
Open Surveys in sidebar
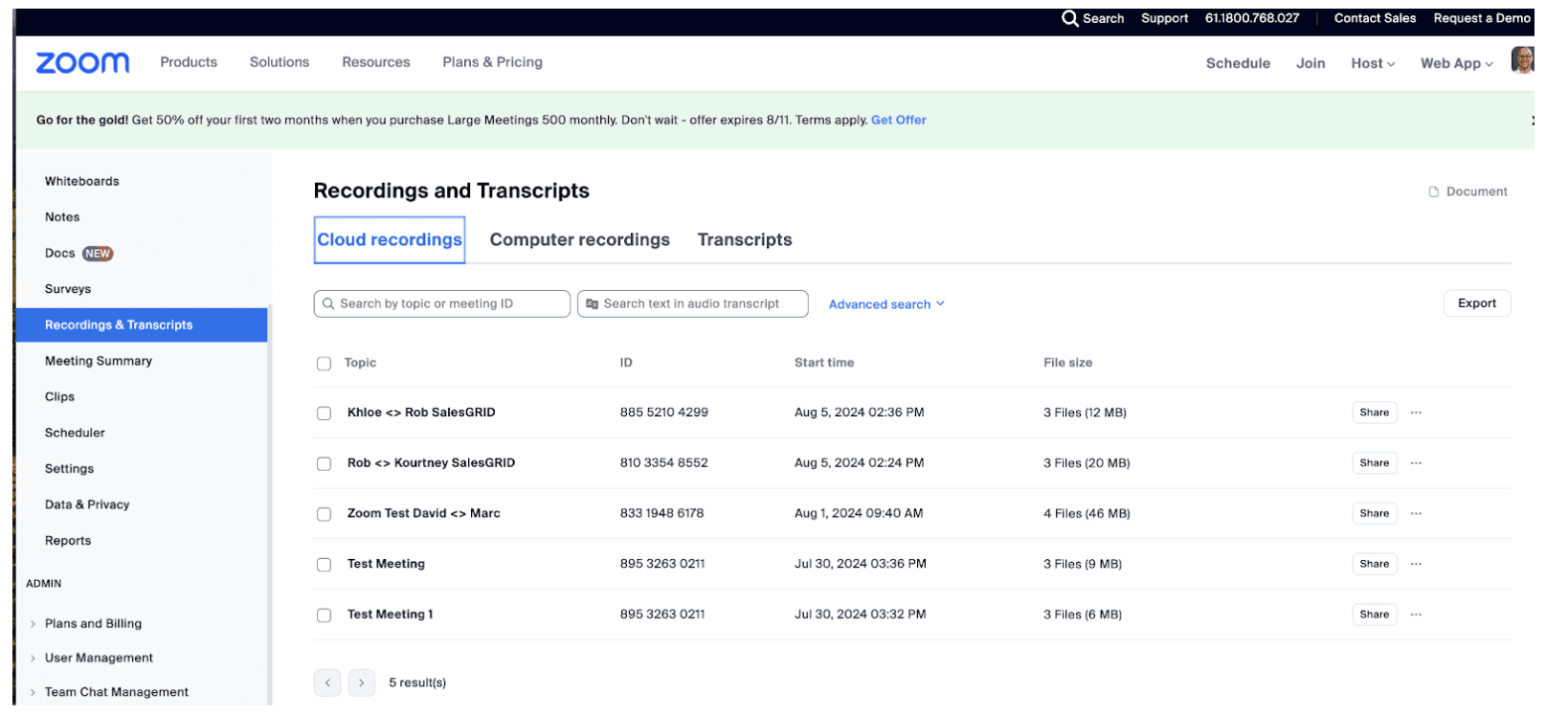coord(68,289)
